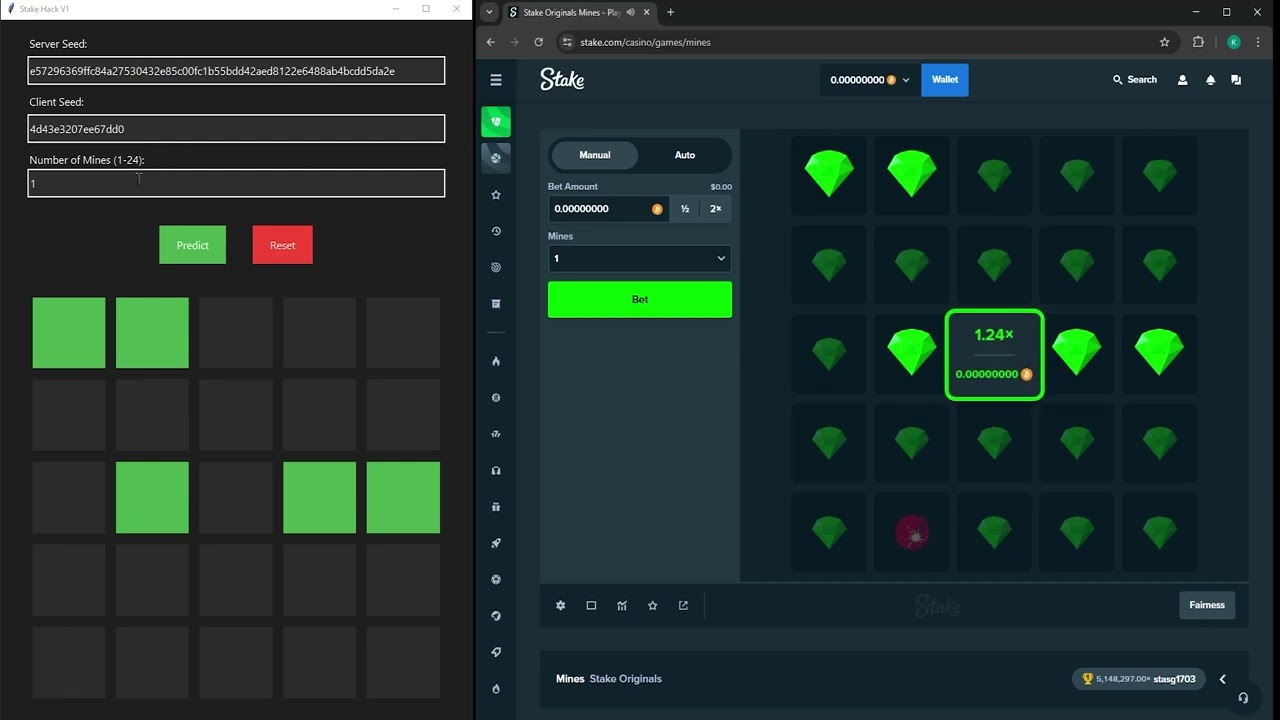
Task: Switch bet mode to Auto
Action: click(685, 155)
